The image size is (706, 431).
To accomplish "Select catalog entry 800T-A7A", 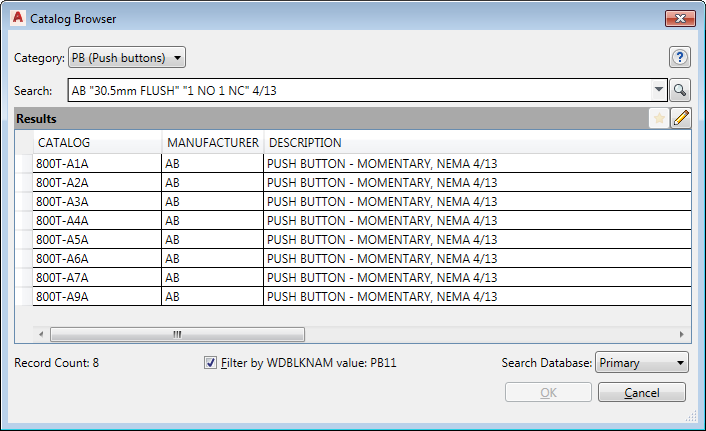I will [97, 277].
